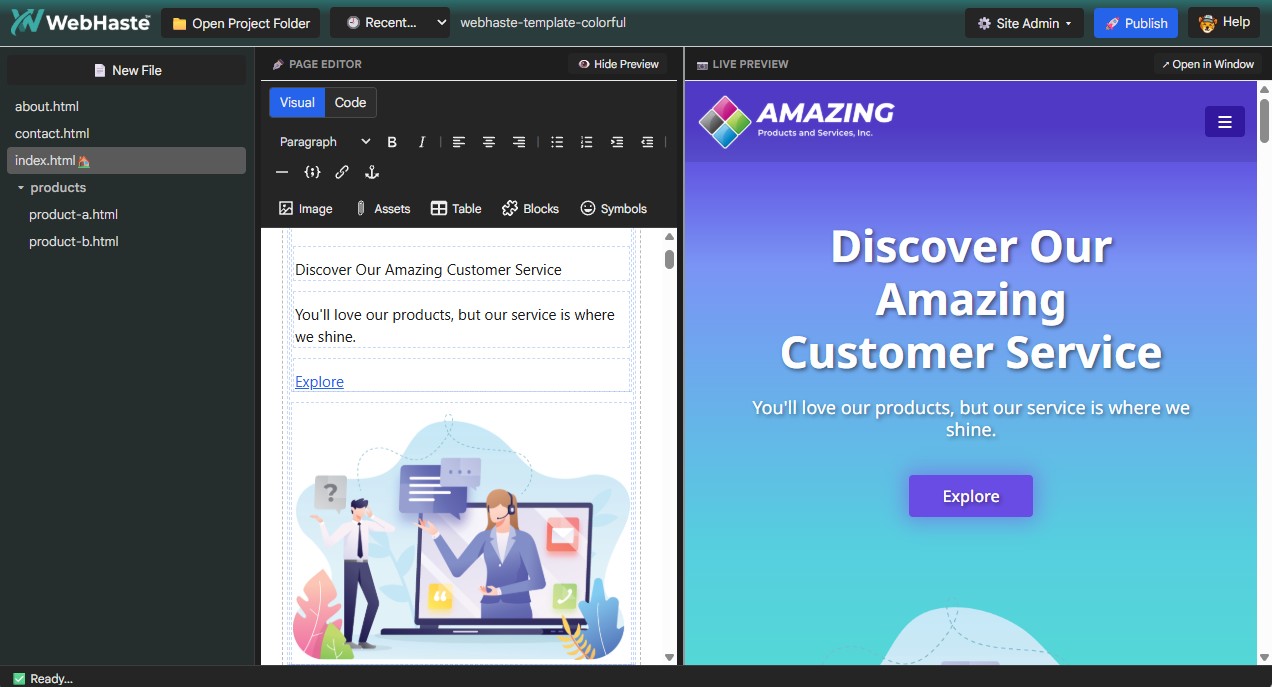Insert horizontal rule line

tap(282, 172)
